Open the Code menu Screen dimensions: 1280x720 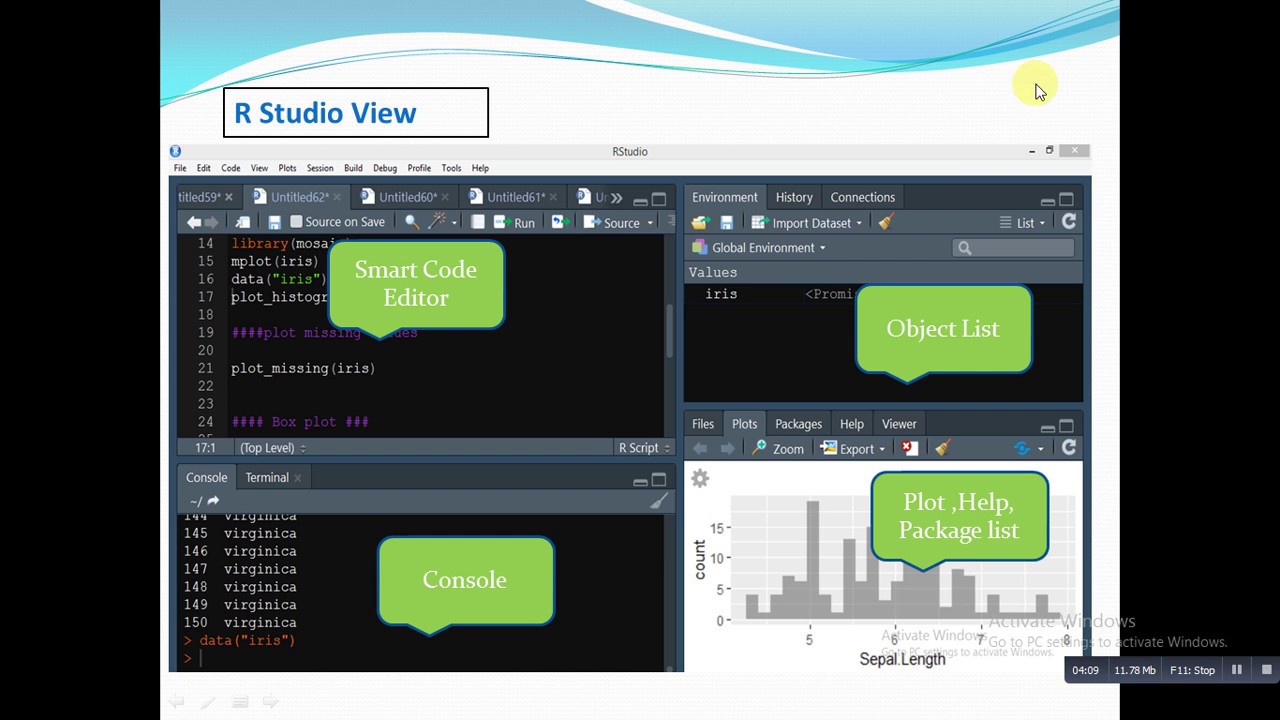[231, 168]
